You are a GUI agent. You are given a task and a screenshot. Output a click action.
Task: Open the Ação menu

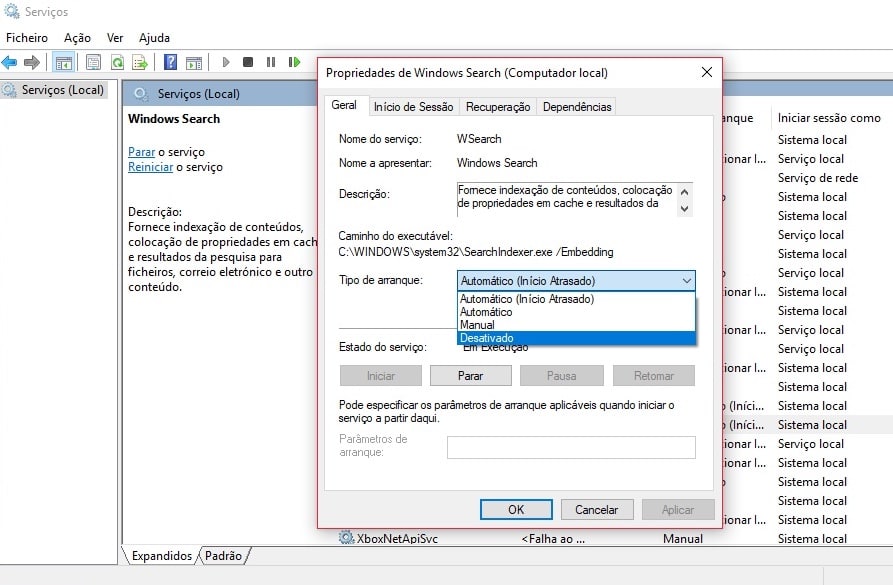tap(77, 38)
